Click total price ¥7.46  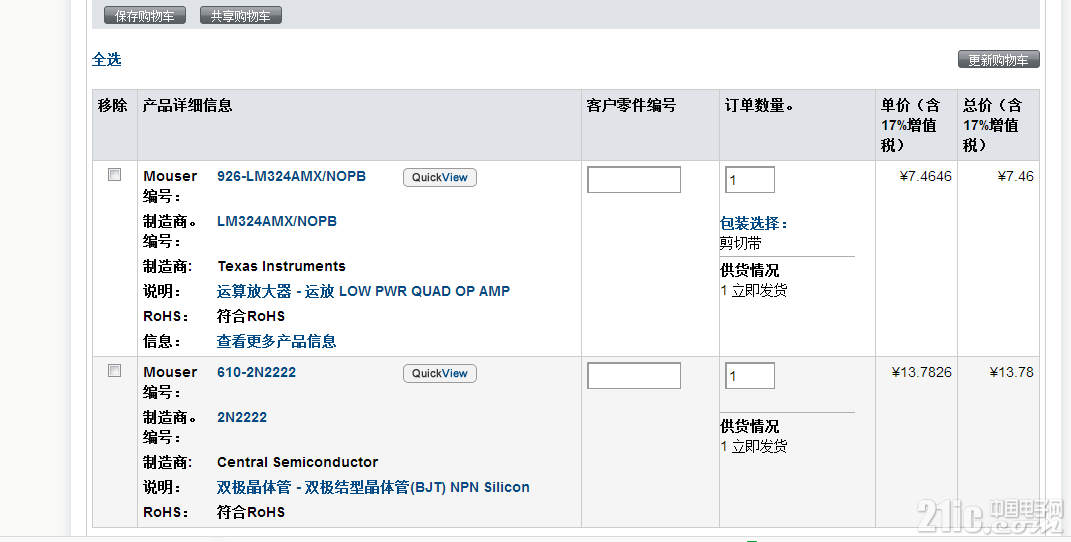click(1015, 176)
